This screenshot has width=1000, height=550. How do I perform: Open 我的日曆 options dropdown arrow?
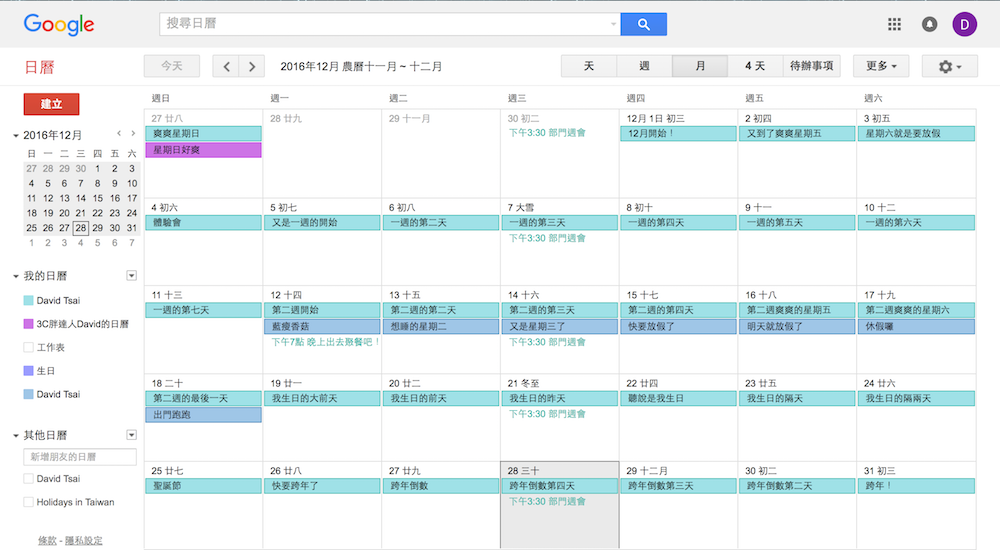pyautogui.click(x=131, y=275)
